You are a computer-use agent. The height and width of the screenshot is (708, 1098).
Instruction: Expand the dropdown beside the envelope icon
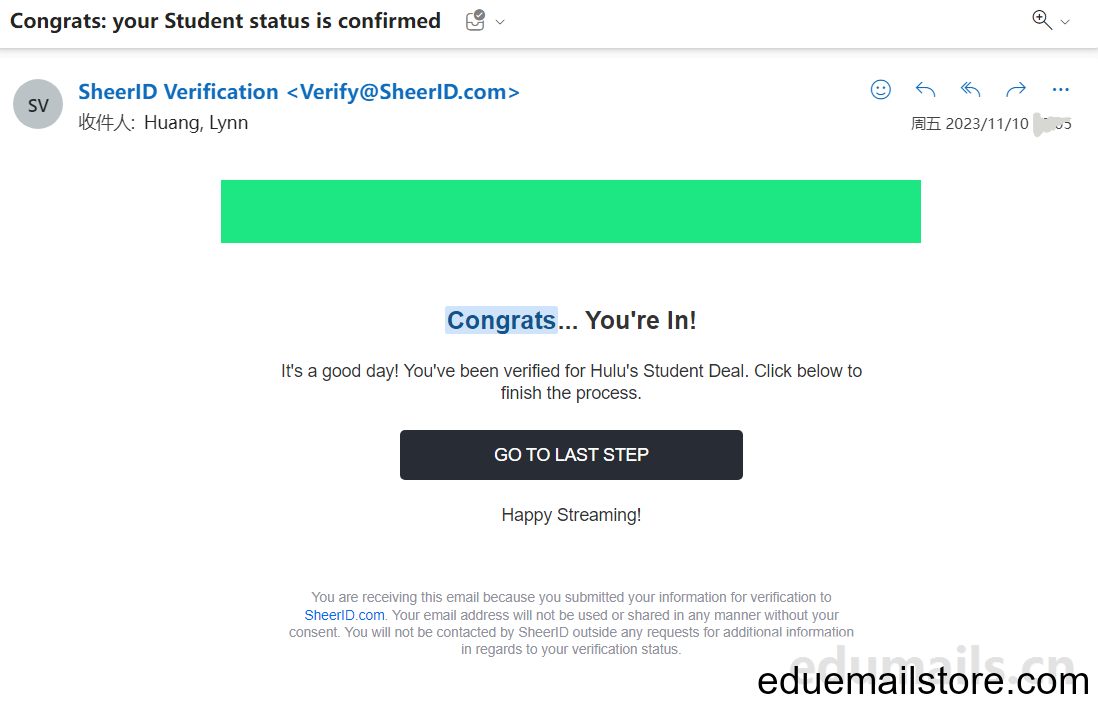[x=500, y=22]
